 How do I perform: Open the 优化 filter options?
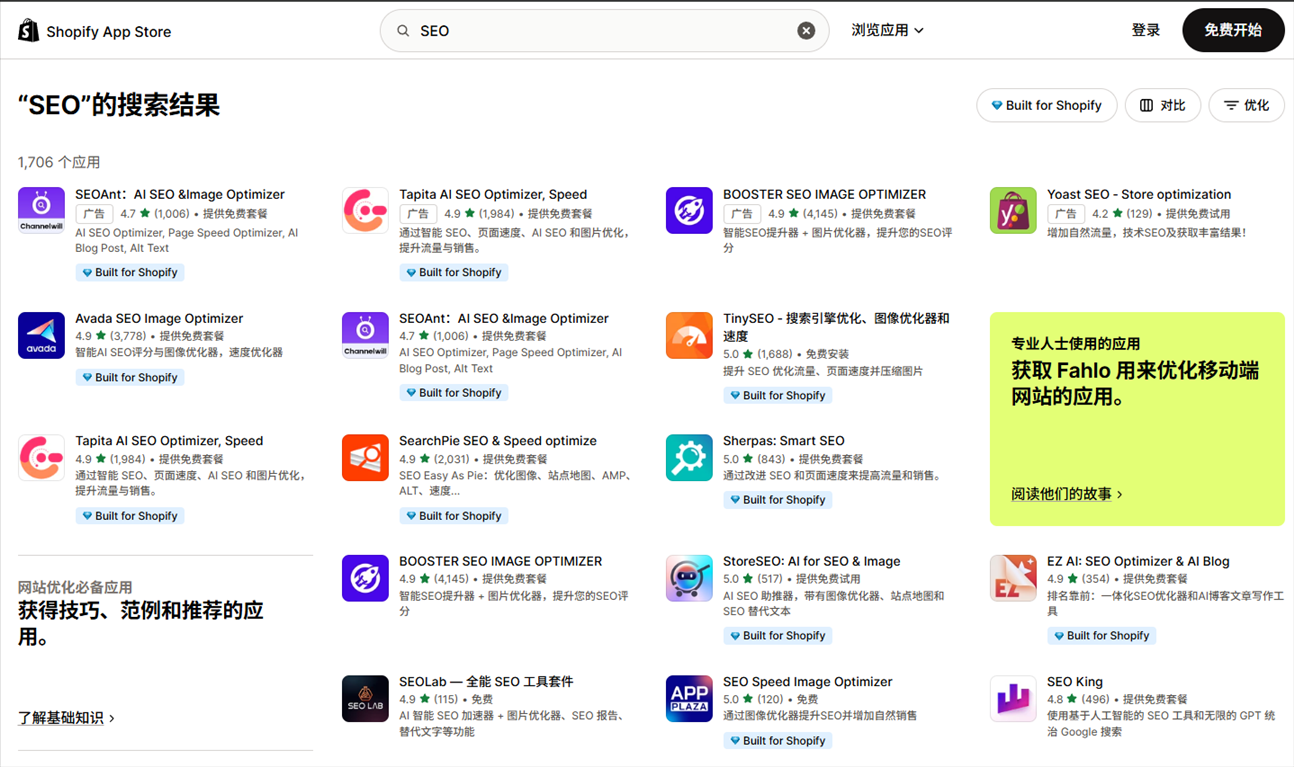(1246, 105)
